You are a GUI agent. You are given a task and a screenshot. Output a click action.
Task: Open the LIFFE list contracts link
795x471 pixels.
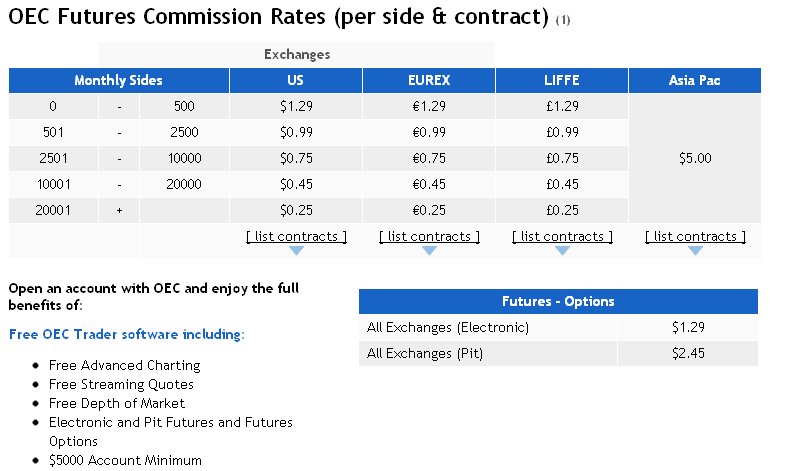tap(562, 236)
